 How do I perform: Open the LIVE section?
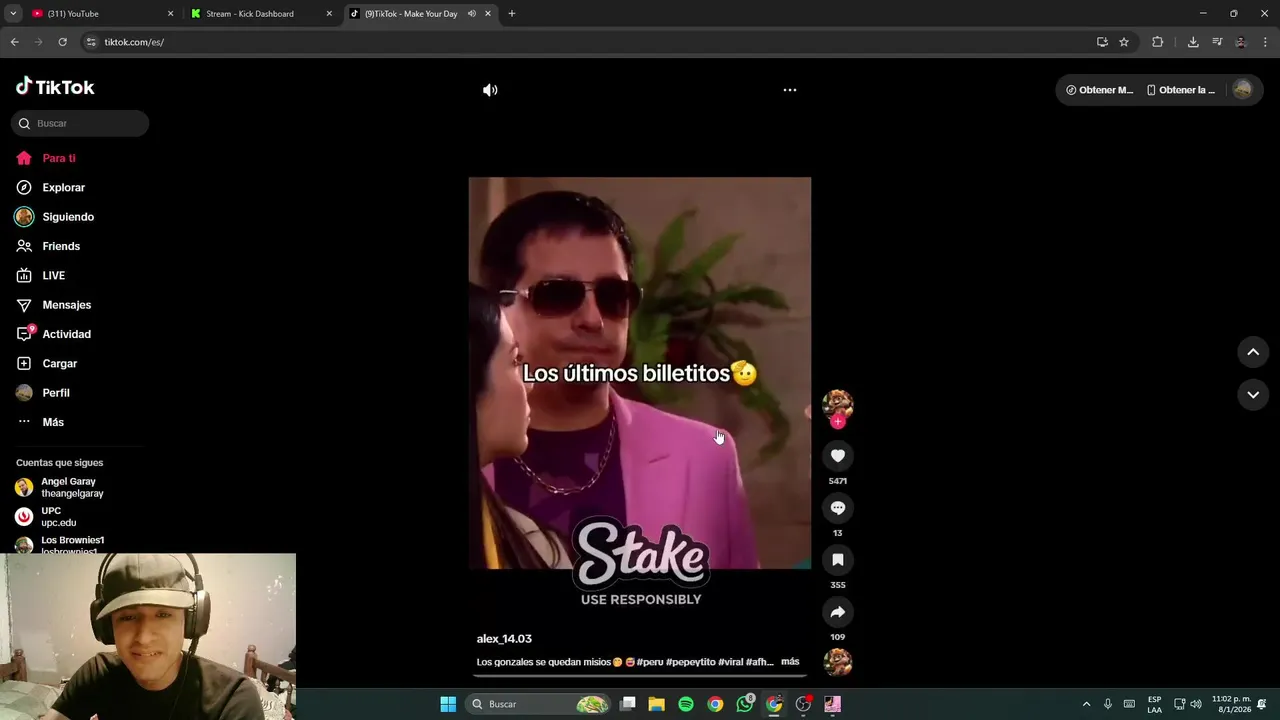click(53, 275)
